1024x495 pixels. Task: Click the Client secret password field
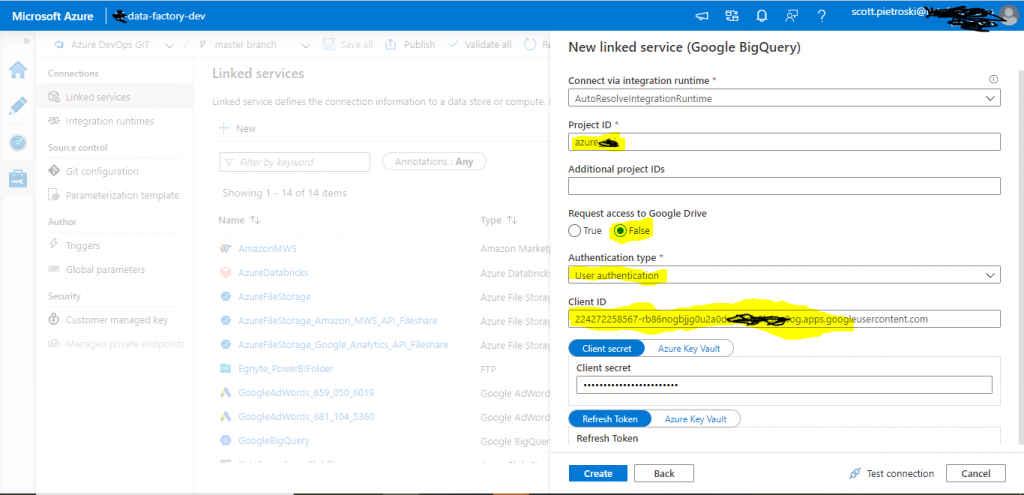[784, 385]
